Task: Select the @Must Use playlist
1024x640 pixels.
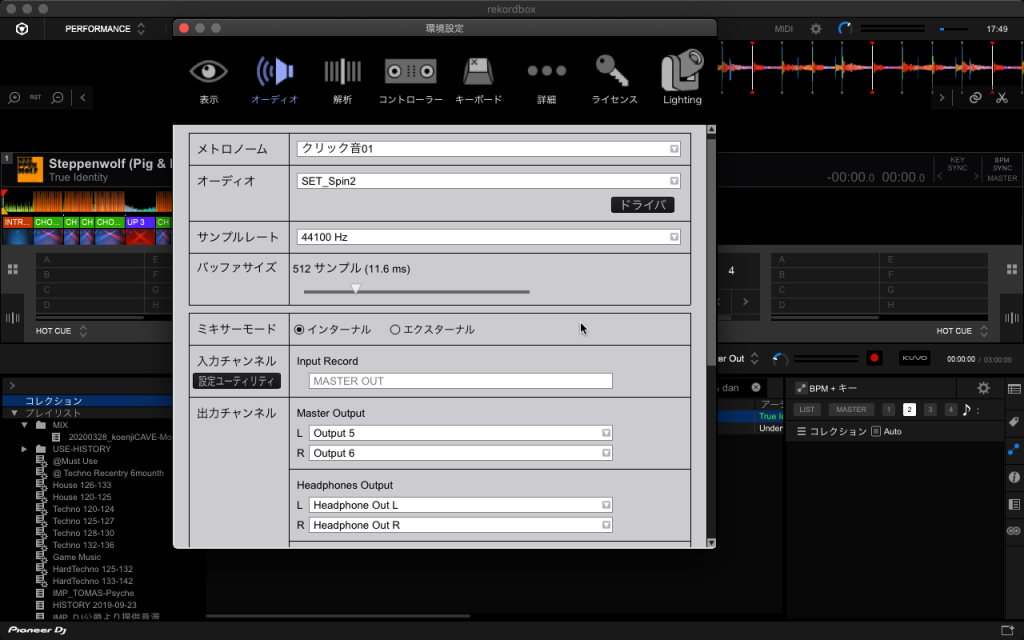Action: [x=75, y=461]
